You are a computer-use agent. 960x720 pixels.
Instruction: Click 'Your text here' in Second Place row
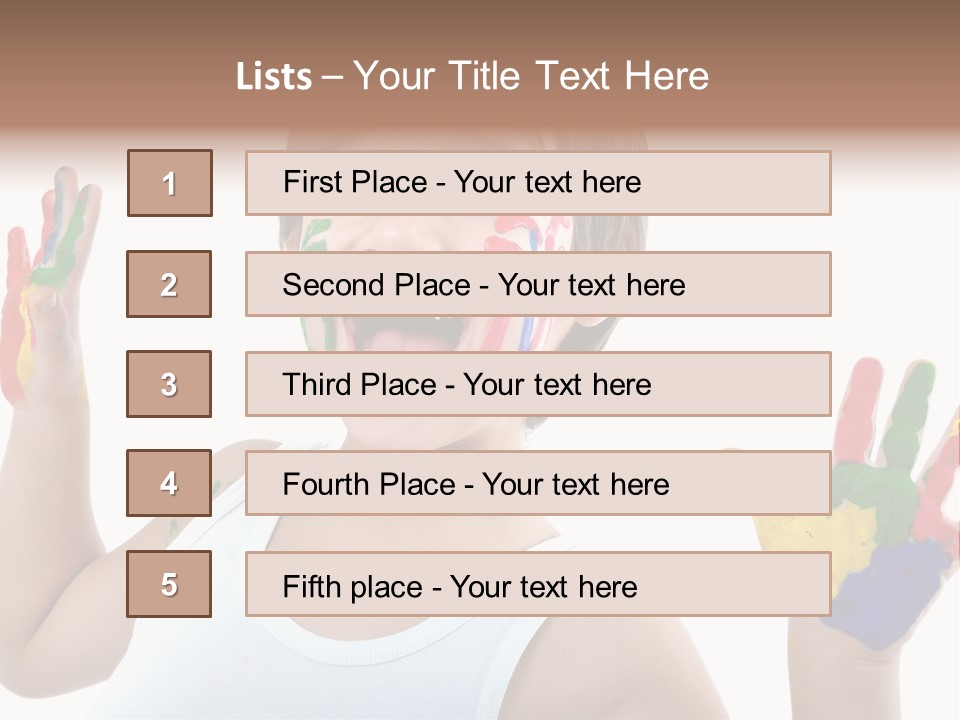(591, 285)
